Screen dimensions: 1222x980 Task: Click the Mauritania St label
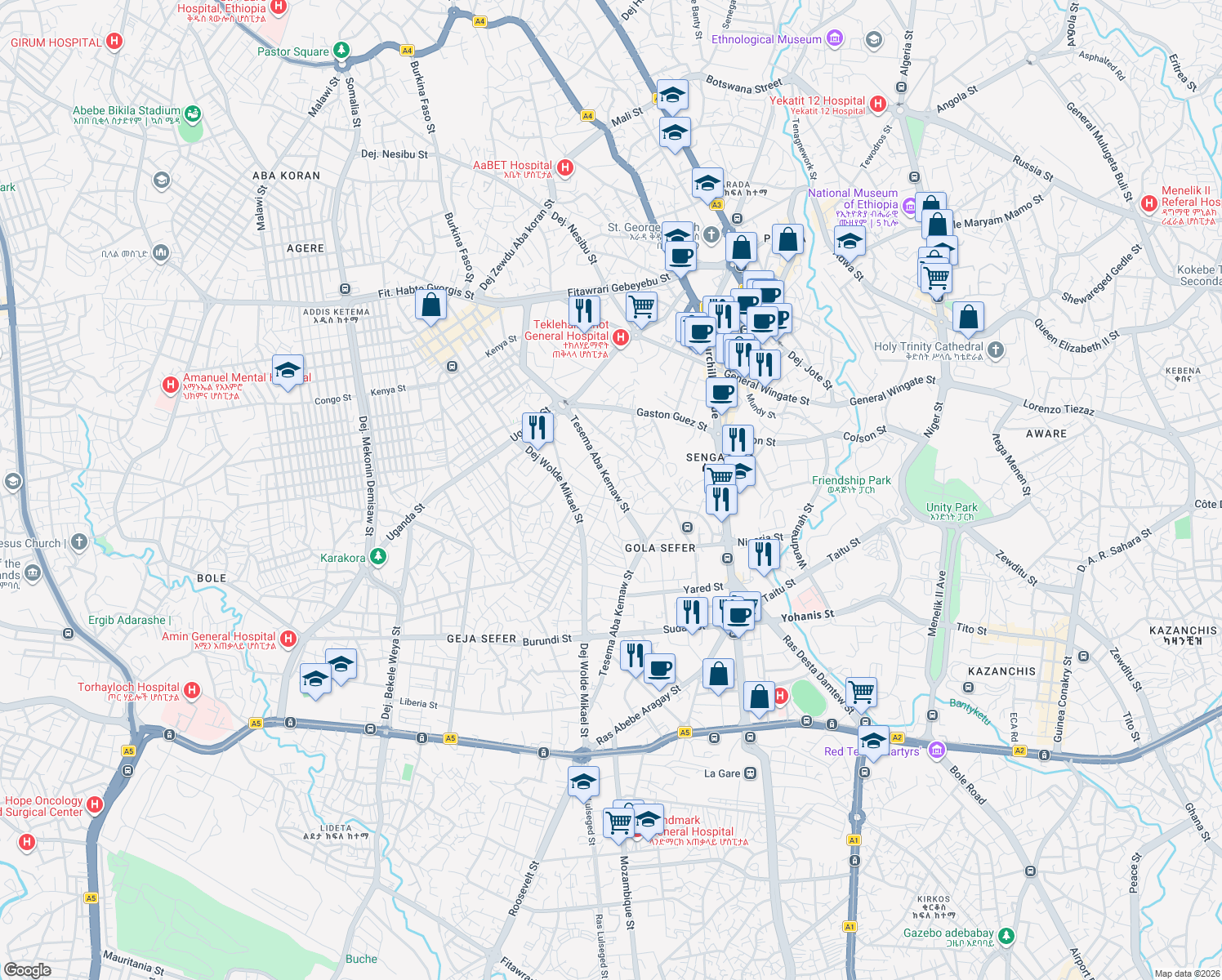[133, 963]
